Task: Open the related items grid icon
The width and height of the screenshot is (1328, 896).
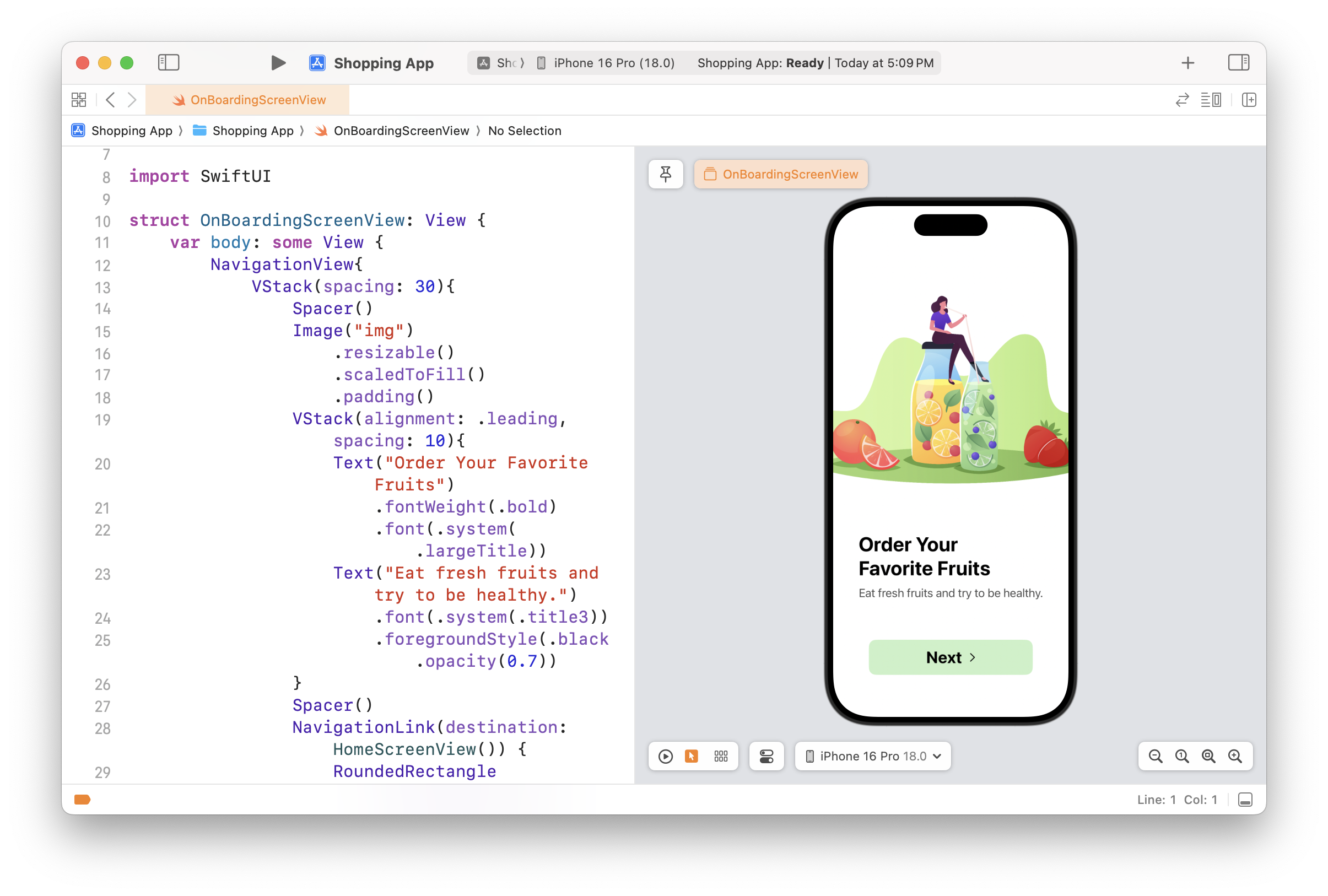Action: [79, 100]
